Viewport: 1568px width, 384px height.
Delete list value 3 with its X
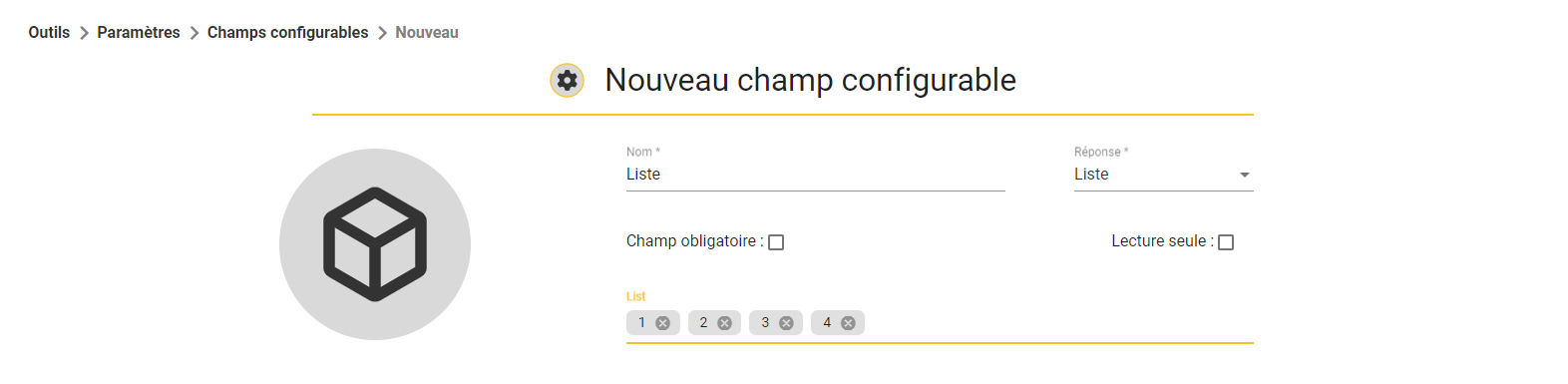click(786, 323)
